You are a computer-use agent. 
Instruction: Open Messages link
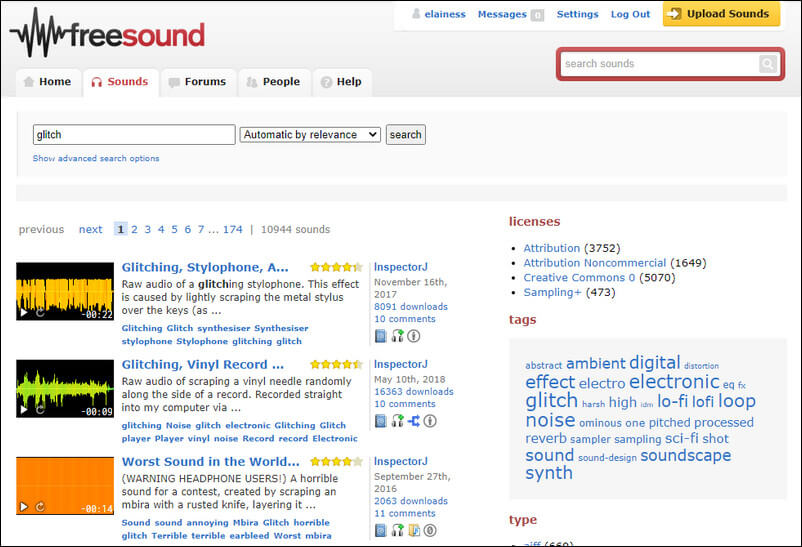[502, 14]
